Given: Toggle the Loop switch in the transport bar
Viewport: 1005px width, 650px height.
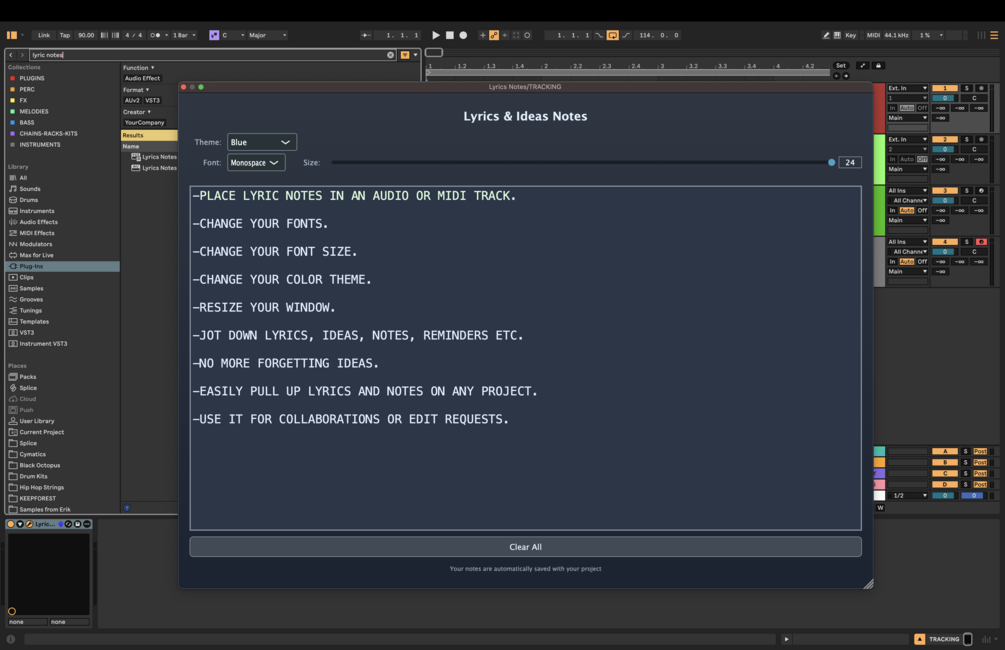Looking at the screenshot, I should point(613,35).
